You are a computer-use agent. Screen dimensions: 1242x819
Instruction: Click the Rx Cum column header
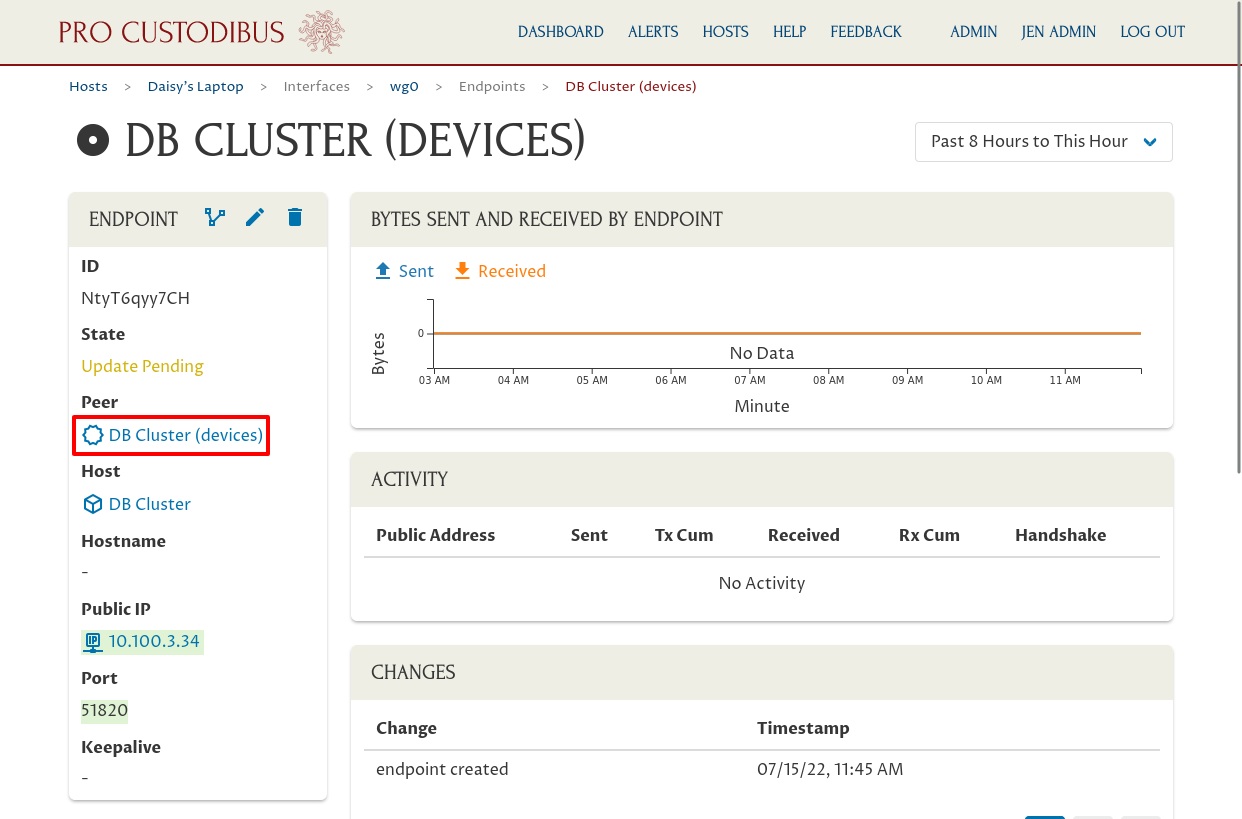(x=929, y=535)
